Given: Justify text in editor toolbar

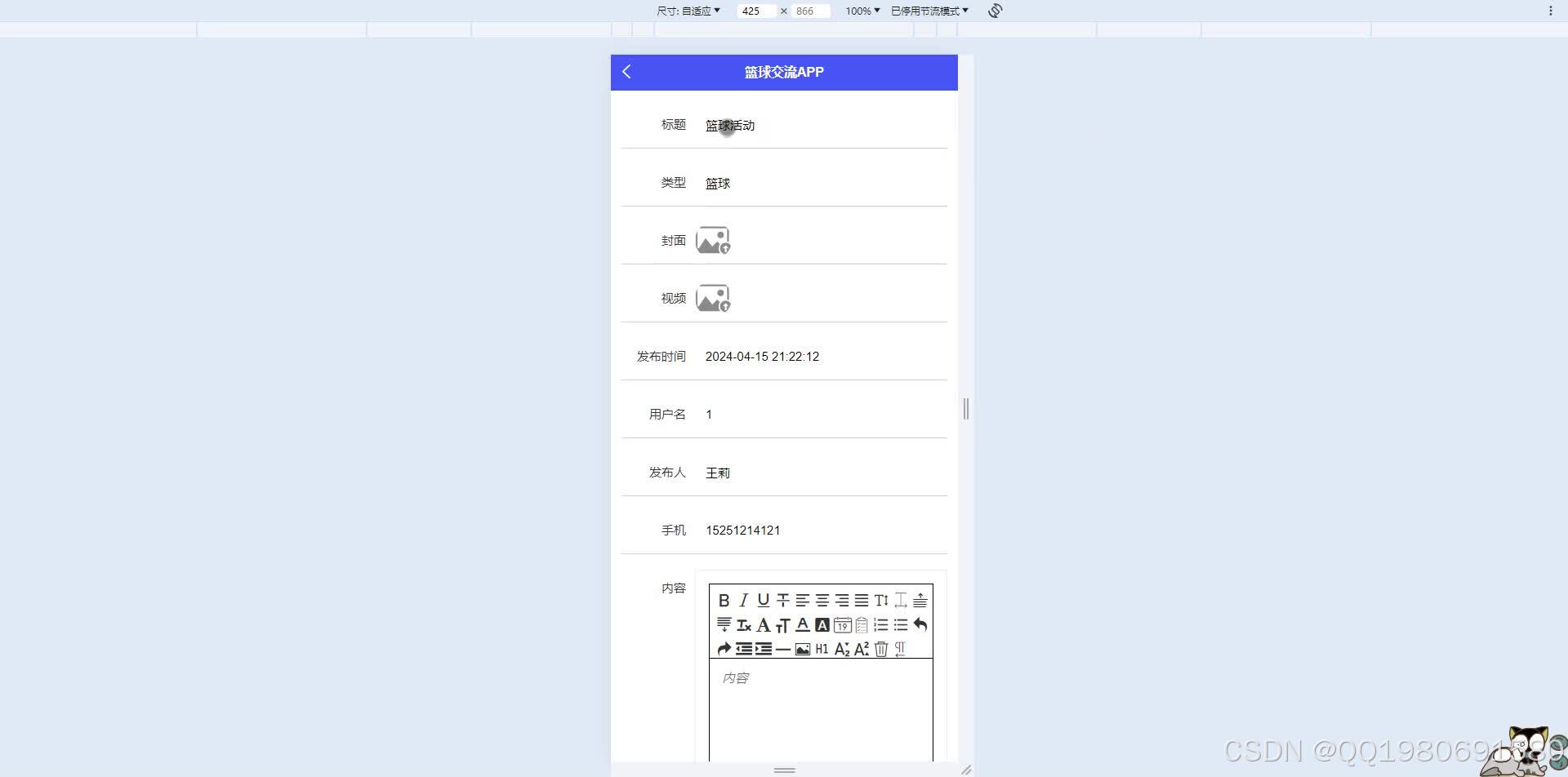Looking at the screenshot, I should point(861,601).
